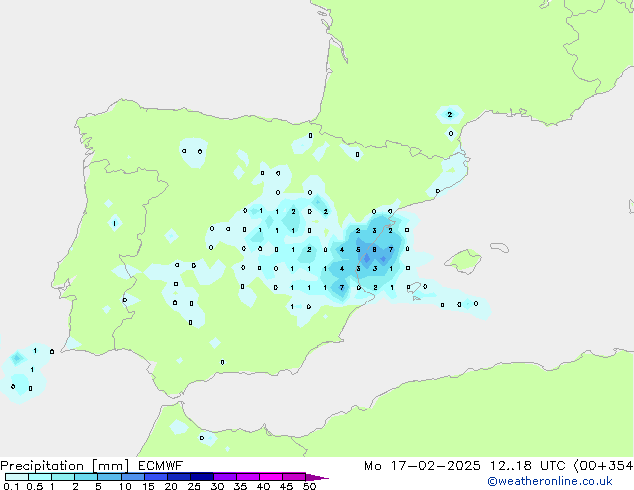The width and height of the screenshot is (634, 490).
Task: Pick the legend swatch between 10 and 15
Action: click(x=133, y=477)
